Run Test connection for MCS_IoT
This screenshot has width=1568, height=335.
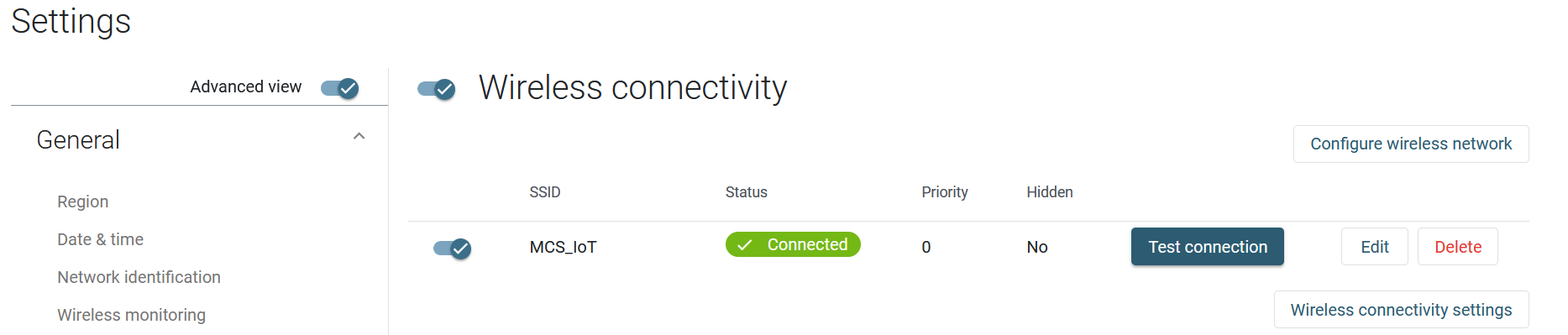click(1208, 247)
